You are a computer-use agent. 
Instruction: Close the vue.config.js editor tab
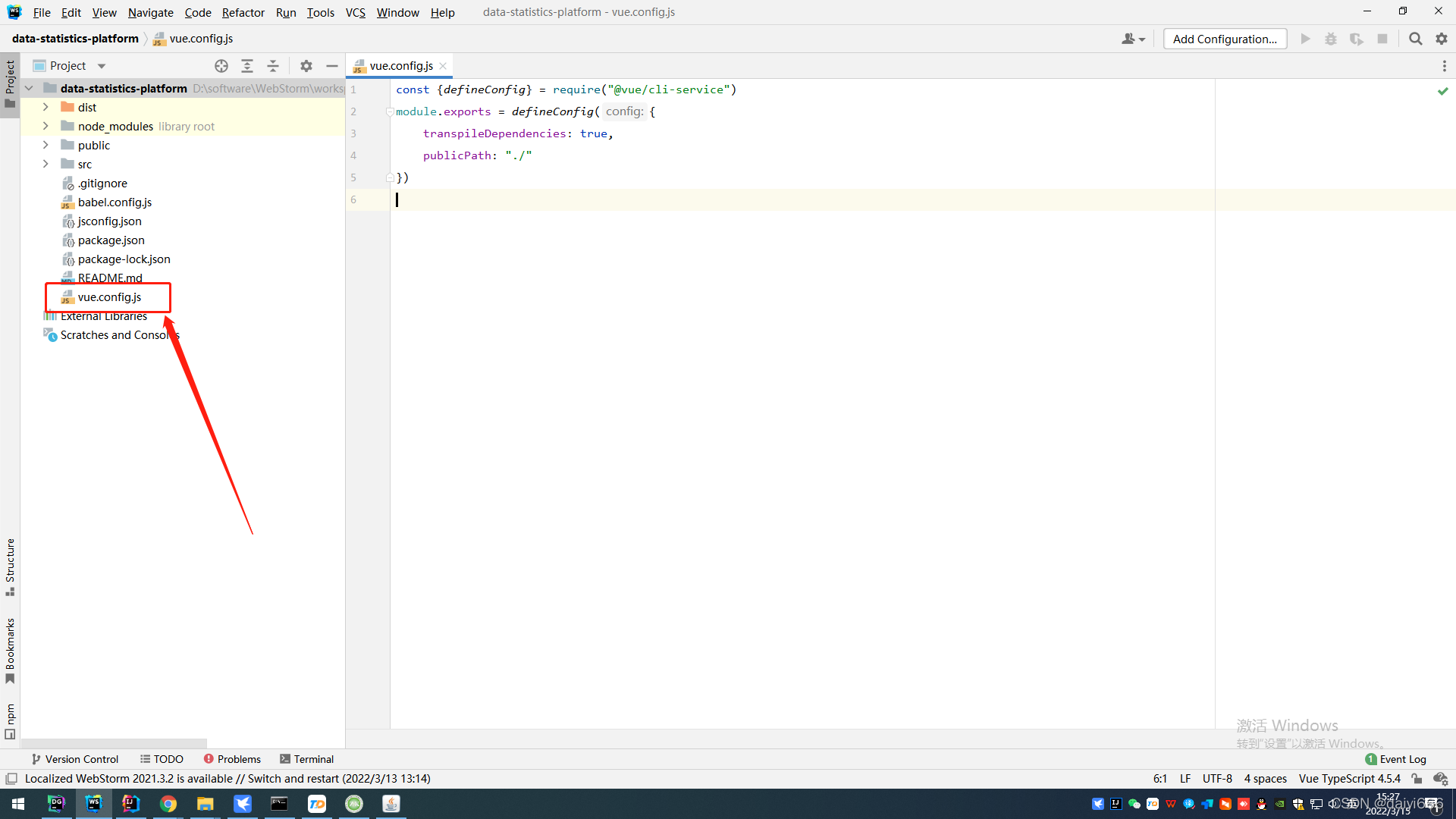tap(443, 66)
